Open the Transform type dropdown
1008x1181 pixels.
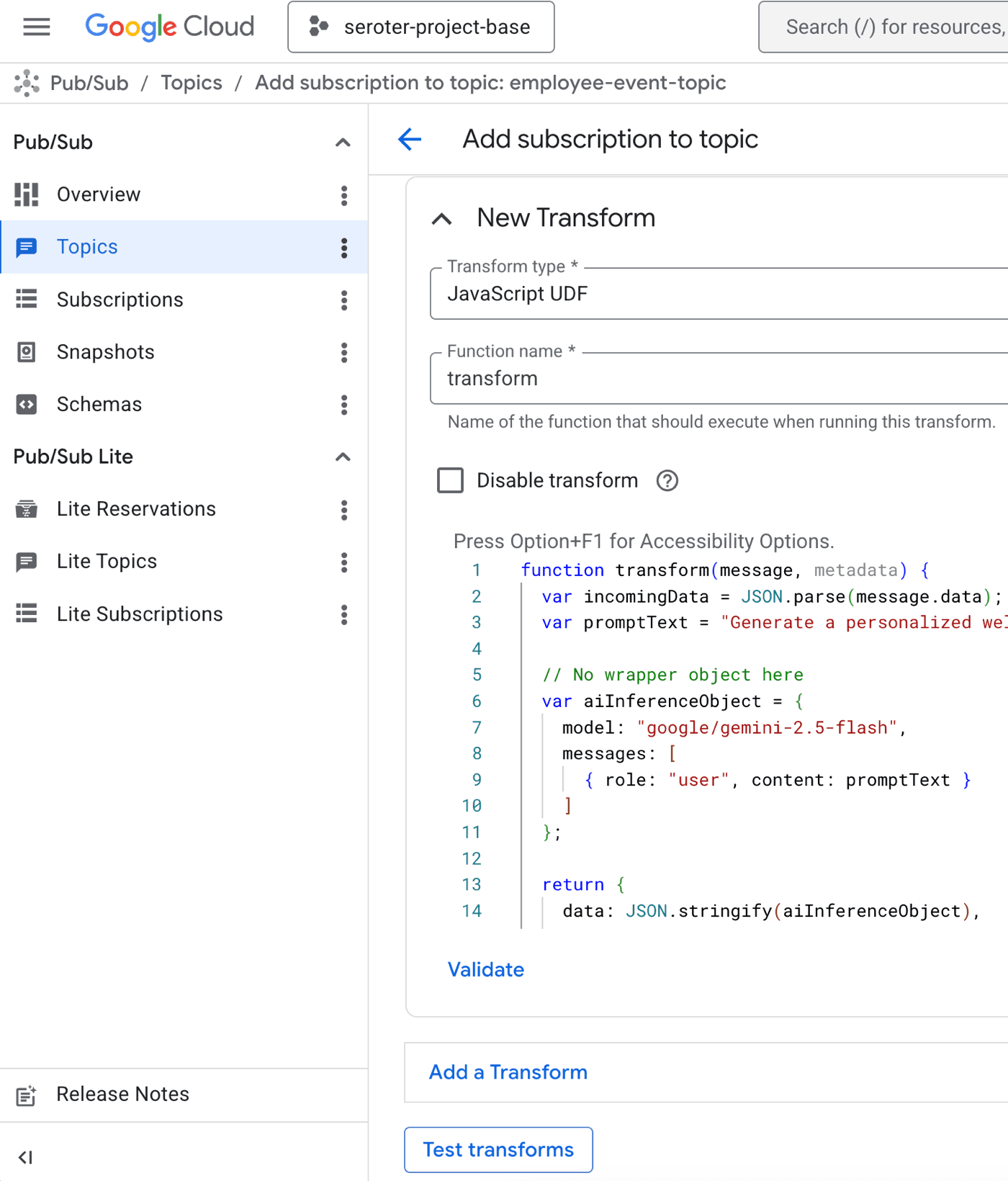pyautogui.click(x=720, y=294)
